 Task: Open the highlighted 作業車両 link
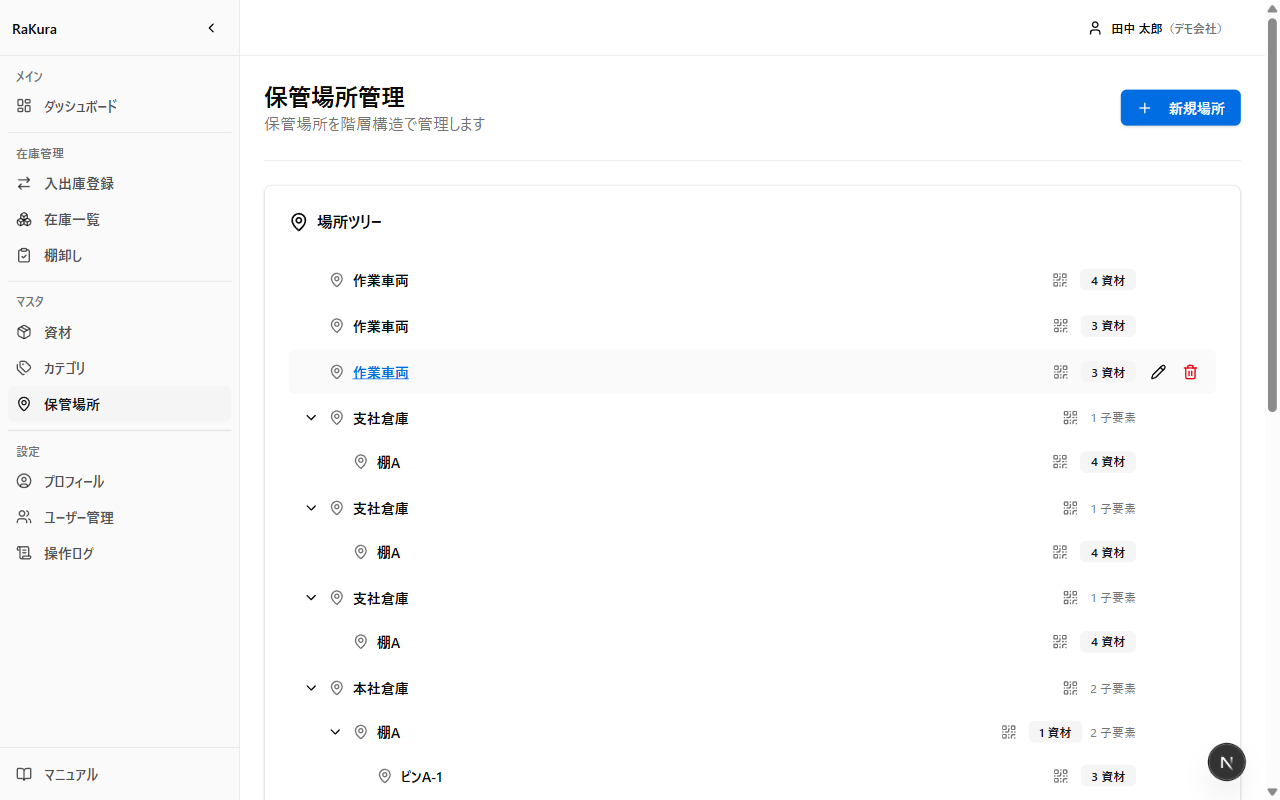pyautogui.click(x=381, y=372)
